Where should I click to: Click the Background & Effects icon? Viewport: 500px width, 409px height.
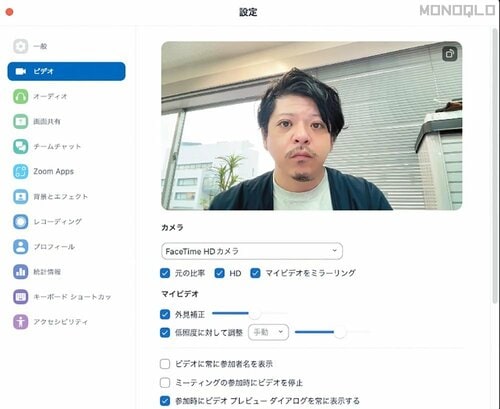21,196
